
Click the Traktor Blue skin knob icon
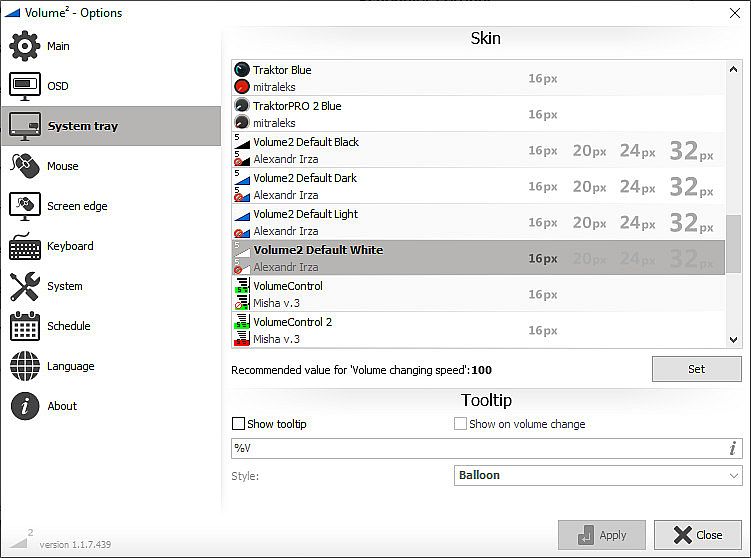[x=242, y=69]
